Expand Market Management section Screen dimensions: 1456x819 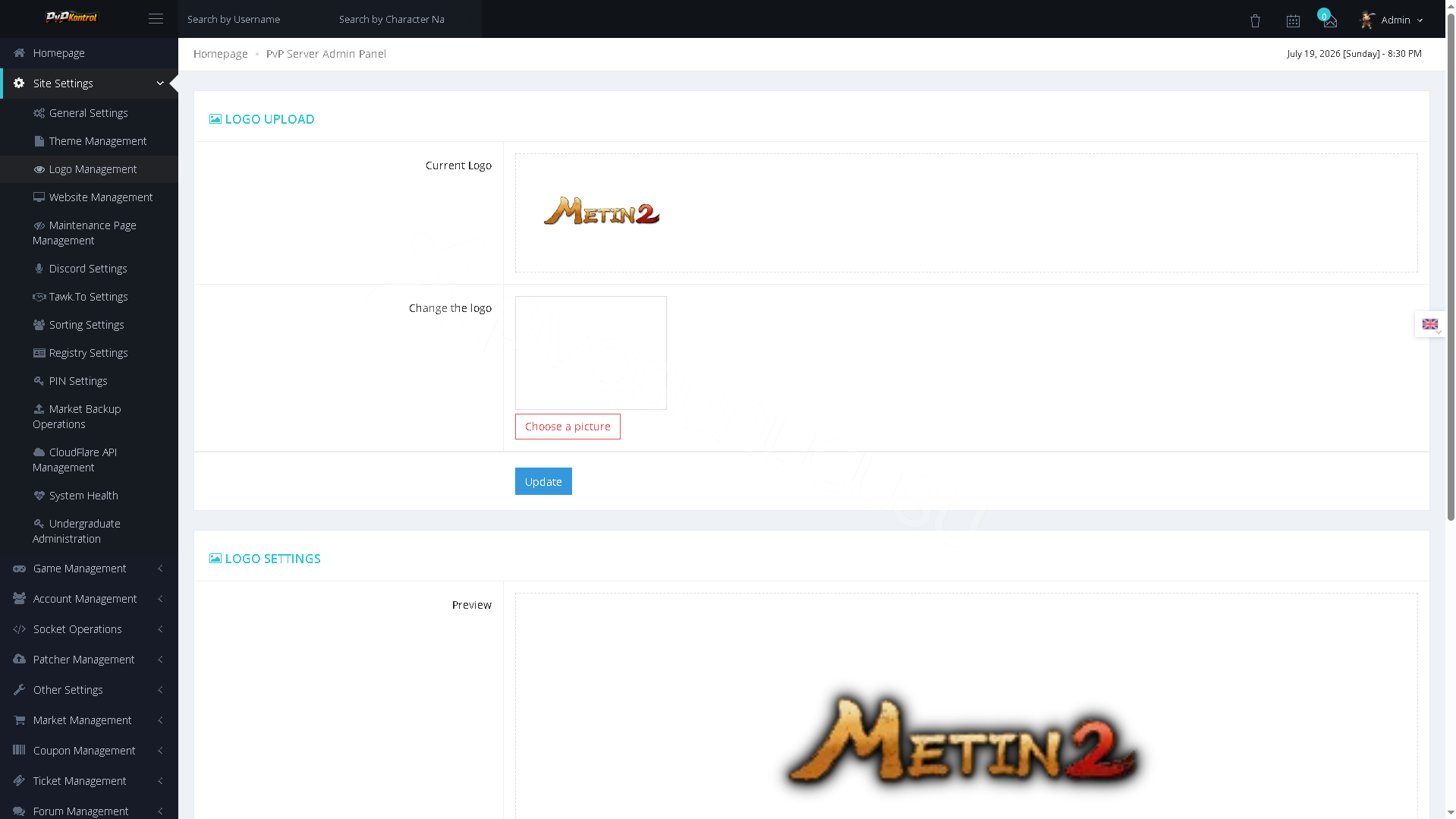coord(89,720)
